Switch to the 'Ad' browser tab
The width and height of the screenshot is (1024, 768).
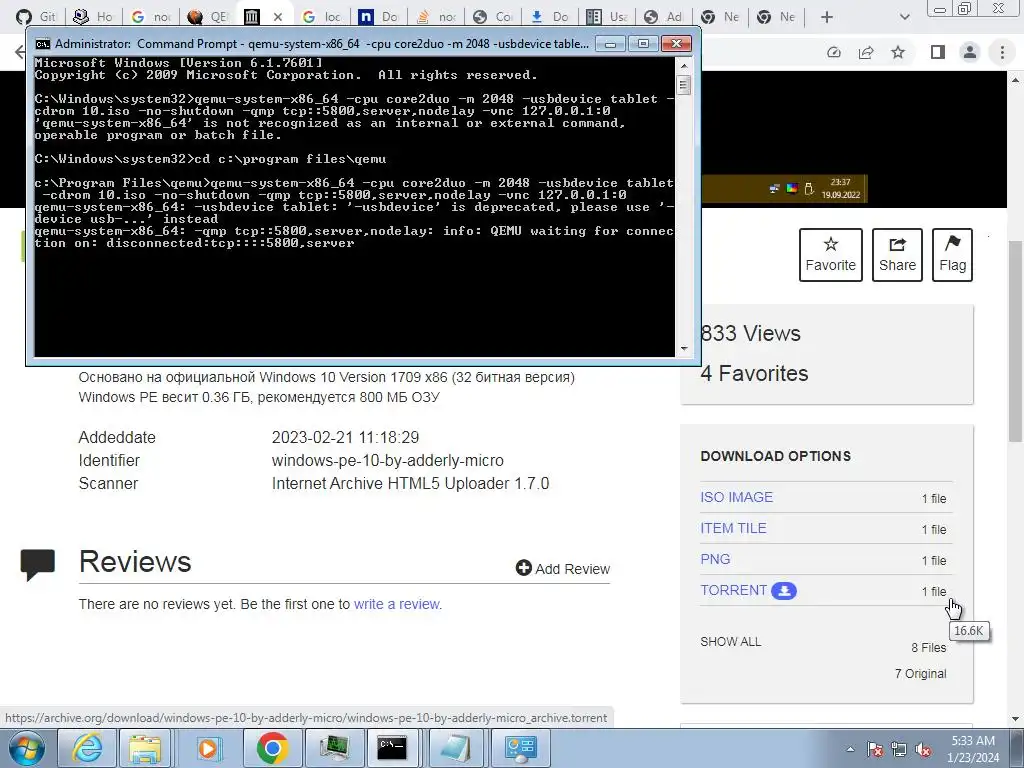[664, 16]
